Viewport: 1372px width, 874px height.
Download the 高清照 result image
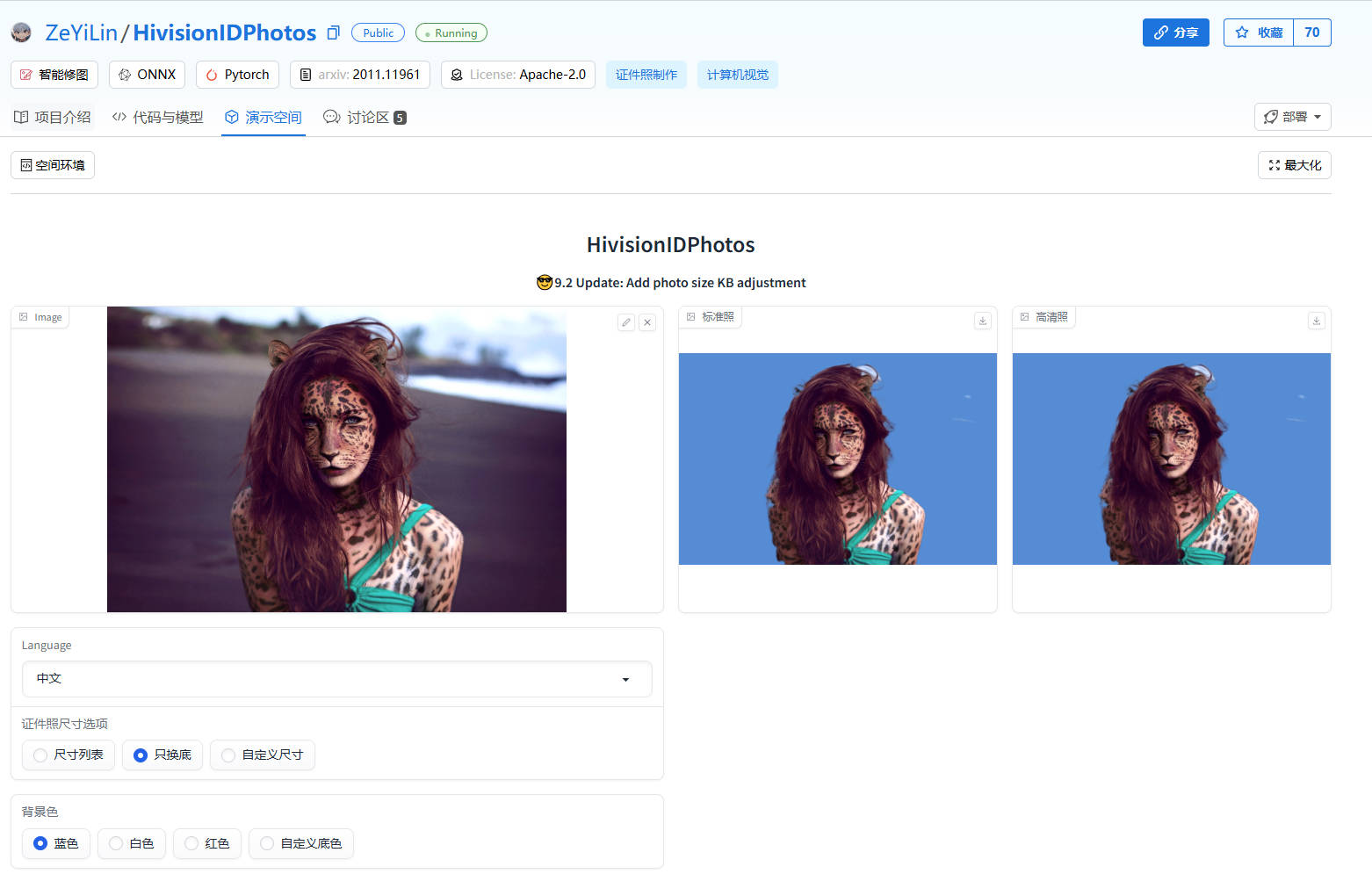tap(1317, 321)
